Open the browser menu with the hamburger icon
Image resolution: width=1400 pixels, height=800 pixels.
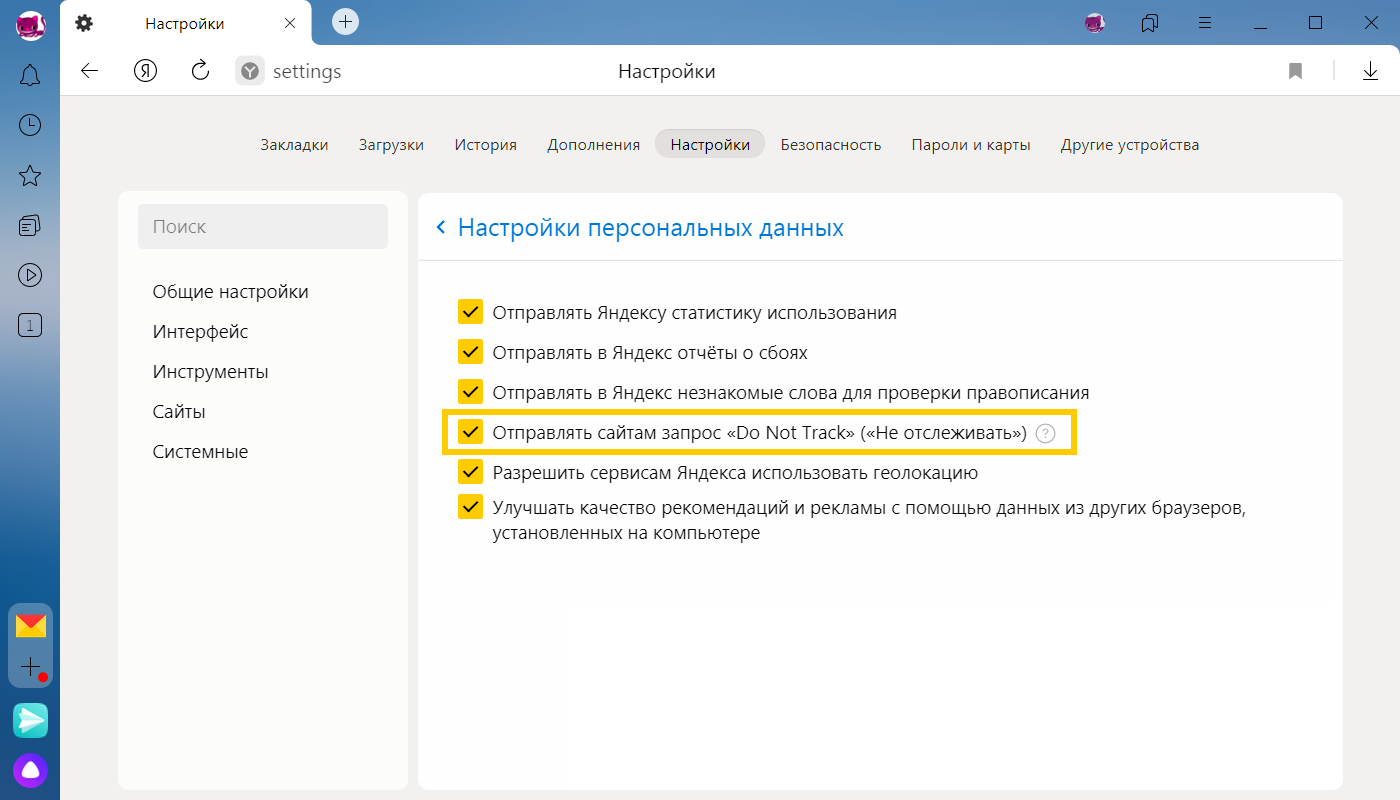click(1205, 22)
